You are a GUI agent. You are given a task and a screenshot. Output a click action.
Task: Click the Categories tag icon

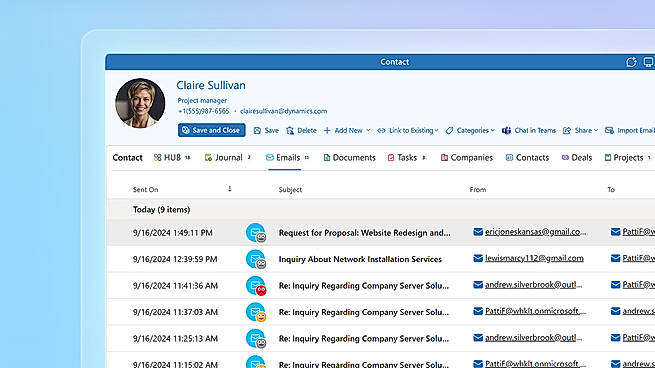449,131
